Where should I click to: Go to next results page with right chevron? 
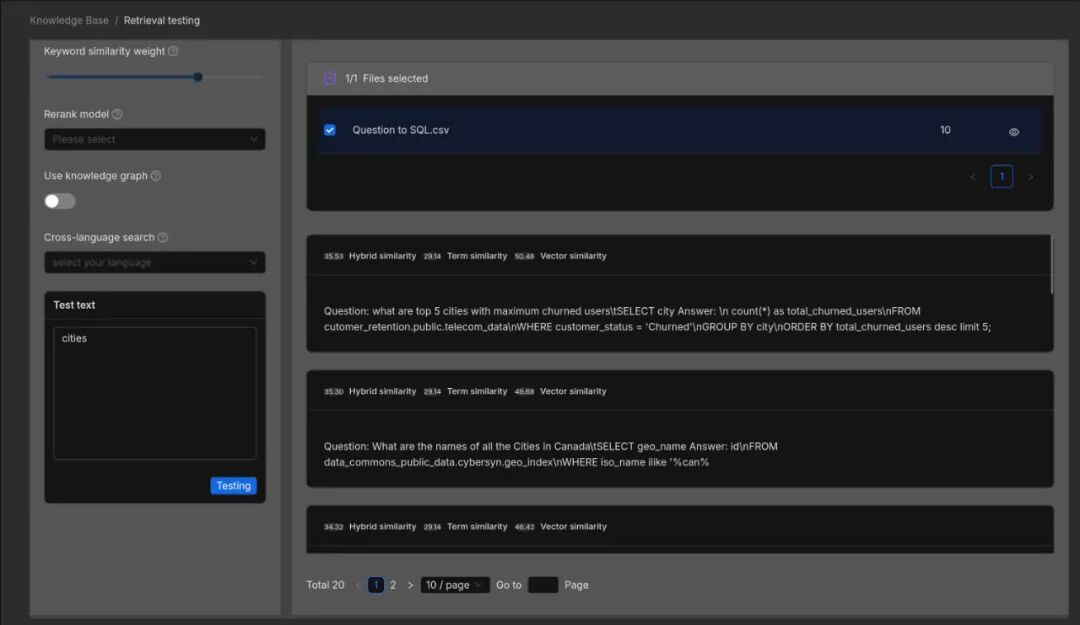[1030, 175]
